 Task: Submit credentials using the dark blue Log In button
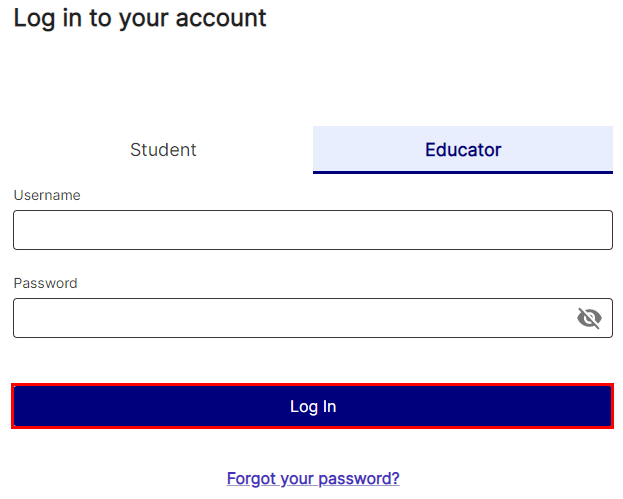coord(313,406)
